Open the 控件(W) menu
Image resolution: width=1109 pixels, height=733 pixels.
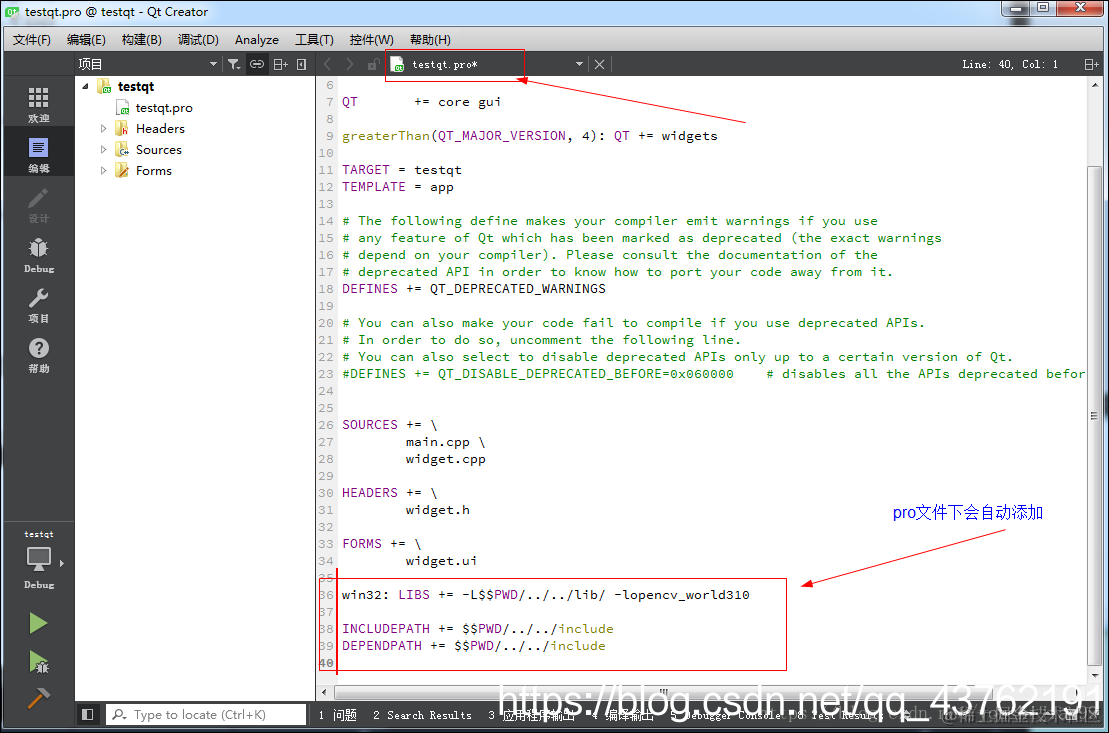(x=371, y=40)
